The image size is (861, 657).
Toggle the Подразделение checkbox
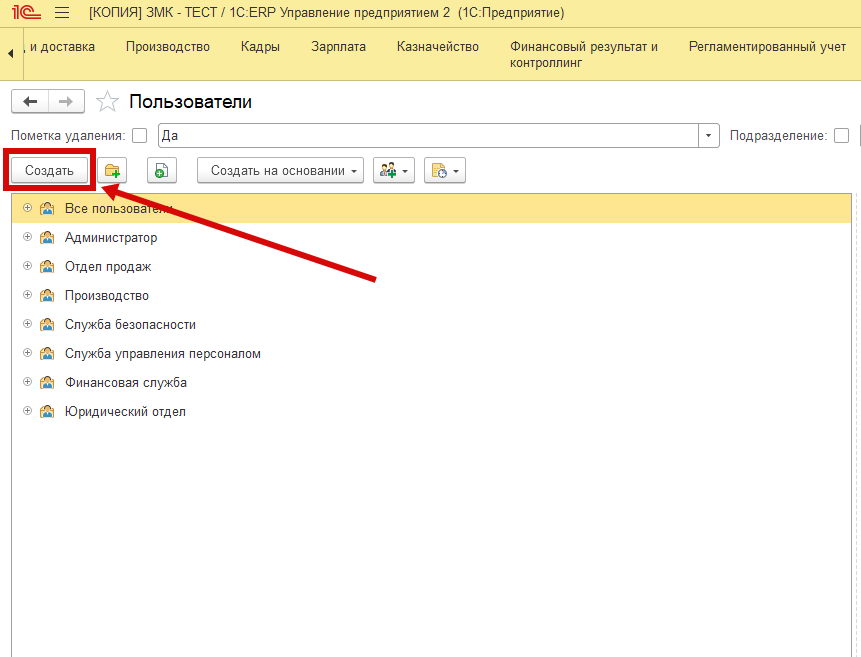[841, 136]
